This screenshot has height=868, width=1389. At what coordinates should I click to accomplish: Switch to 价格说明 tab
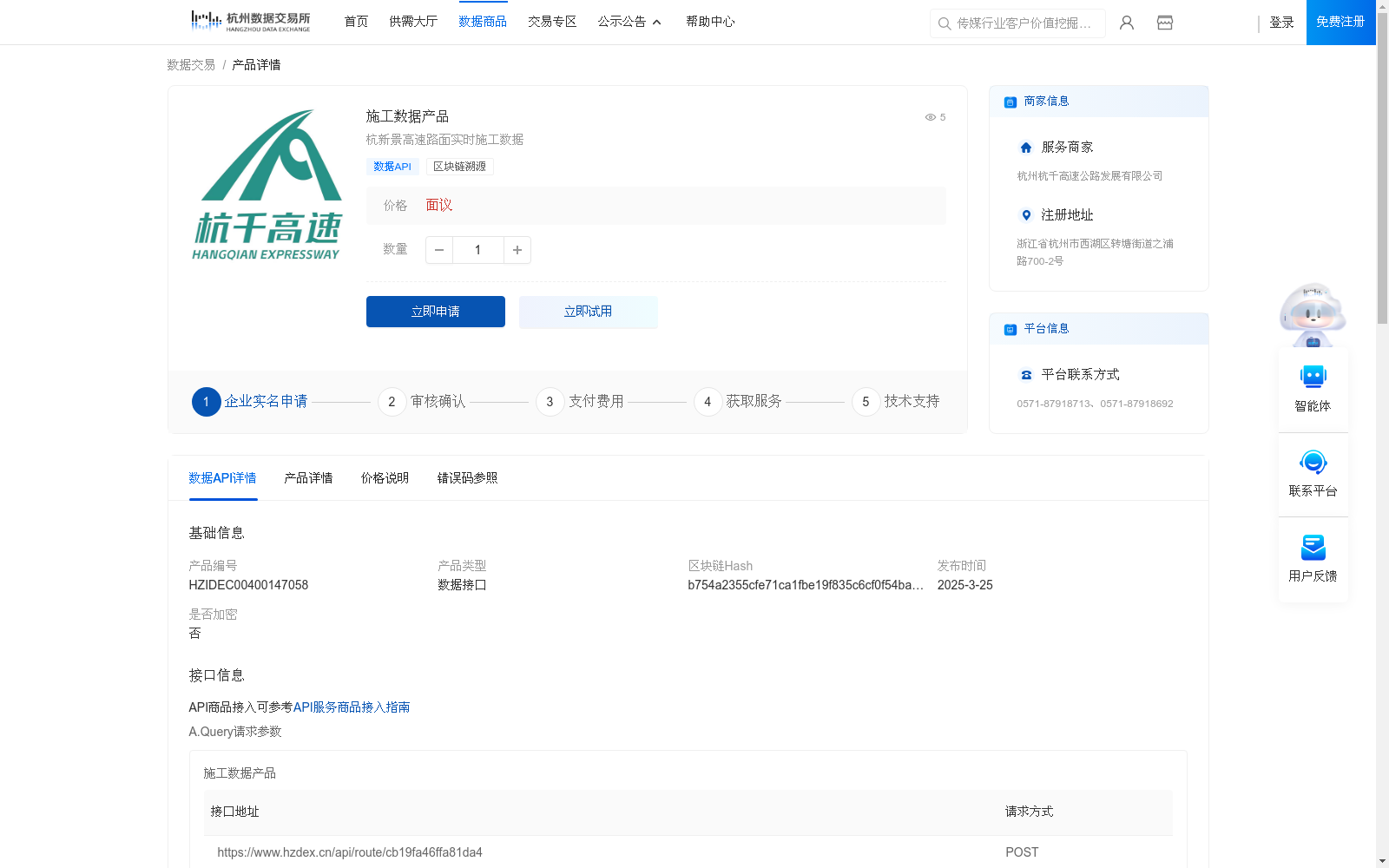coord(385,478)
